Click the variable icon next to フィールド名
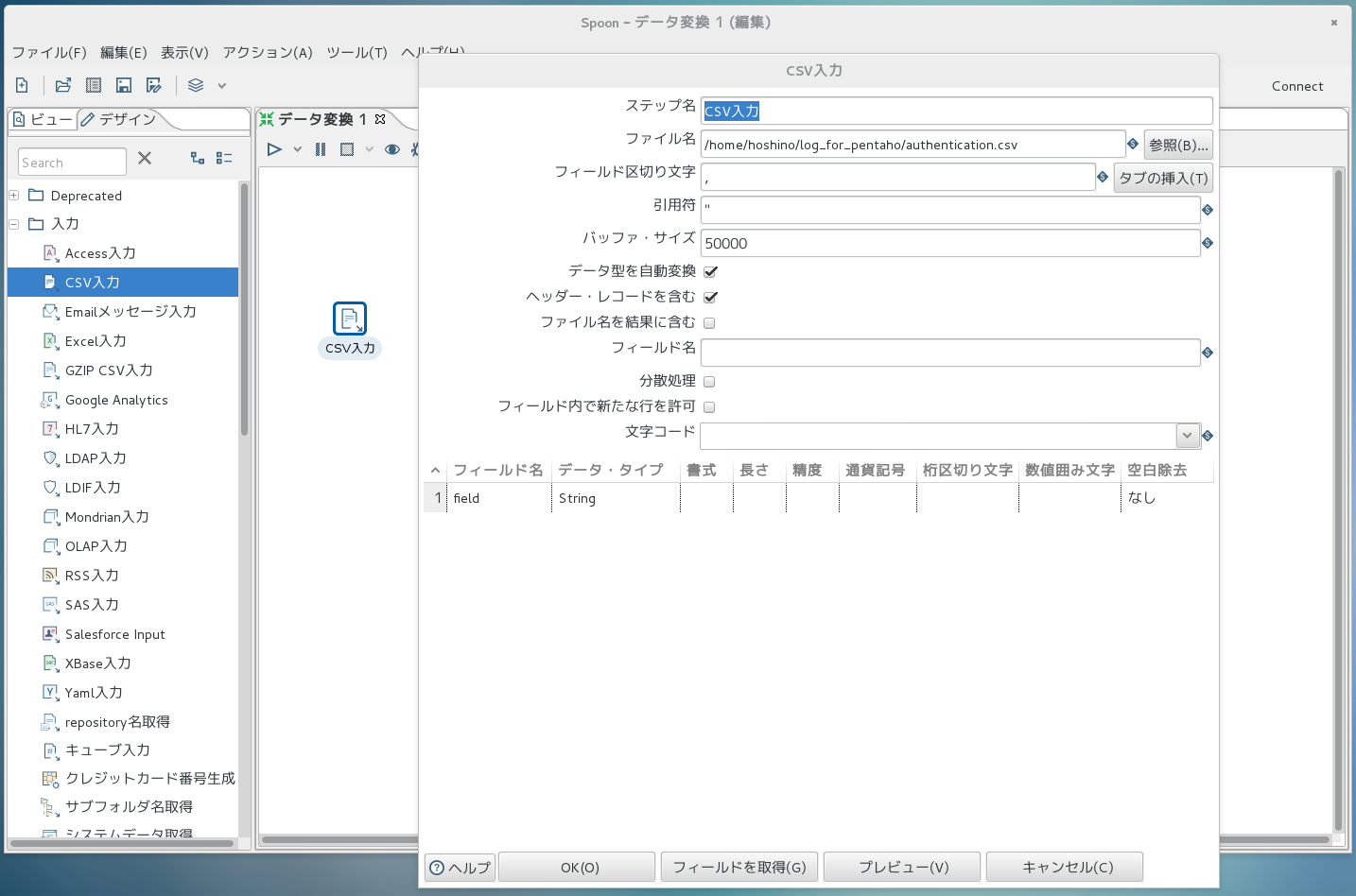The width and height of the screenshot is (1356, 896). (1208, 353)
